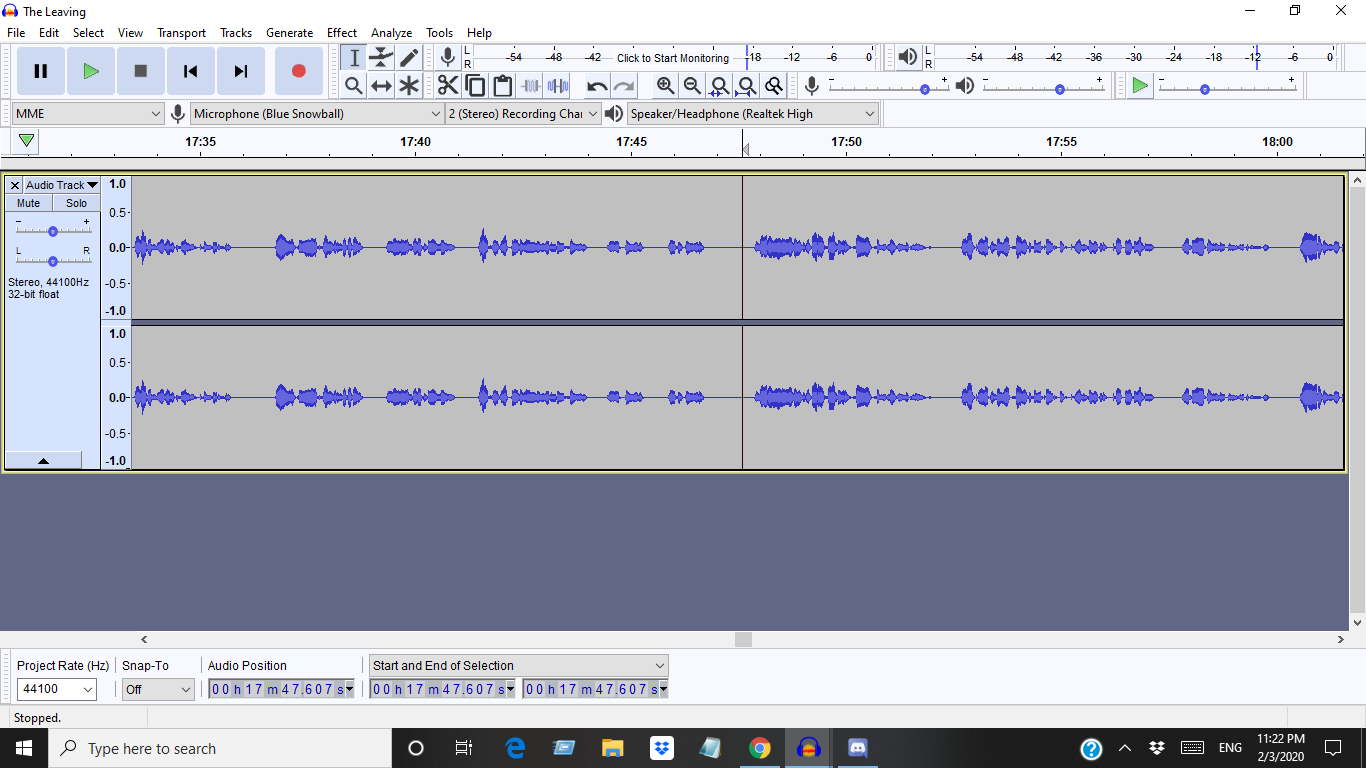Click the Audio Position time field
The height and width of the screenshot is (768, 1366).
tap(280, 689)
